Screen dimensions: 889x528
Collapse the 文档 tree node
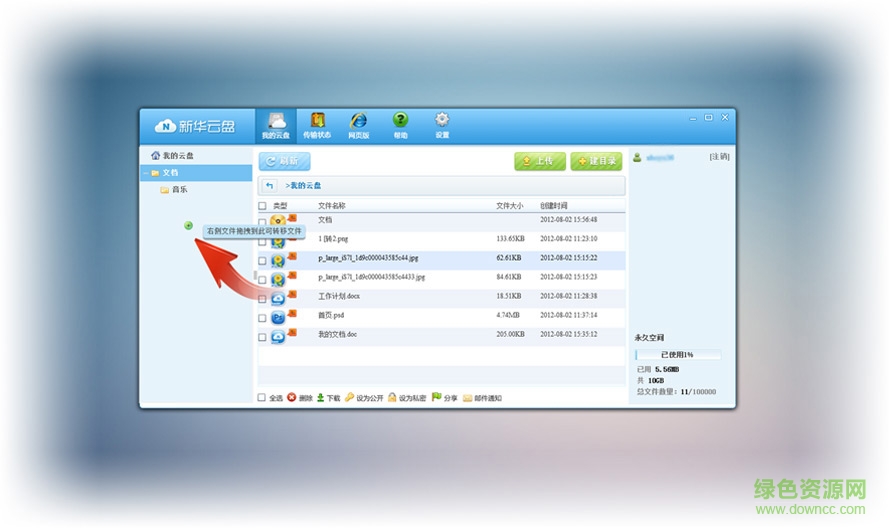pyautogui.click(x=145, y=173)
